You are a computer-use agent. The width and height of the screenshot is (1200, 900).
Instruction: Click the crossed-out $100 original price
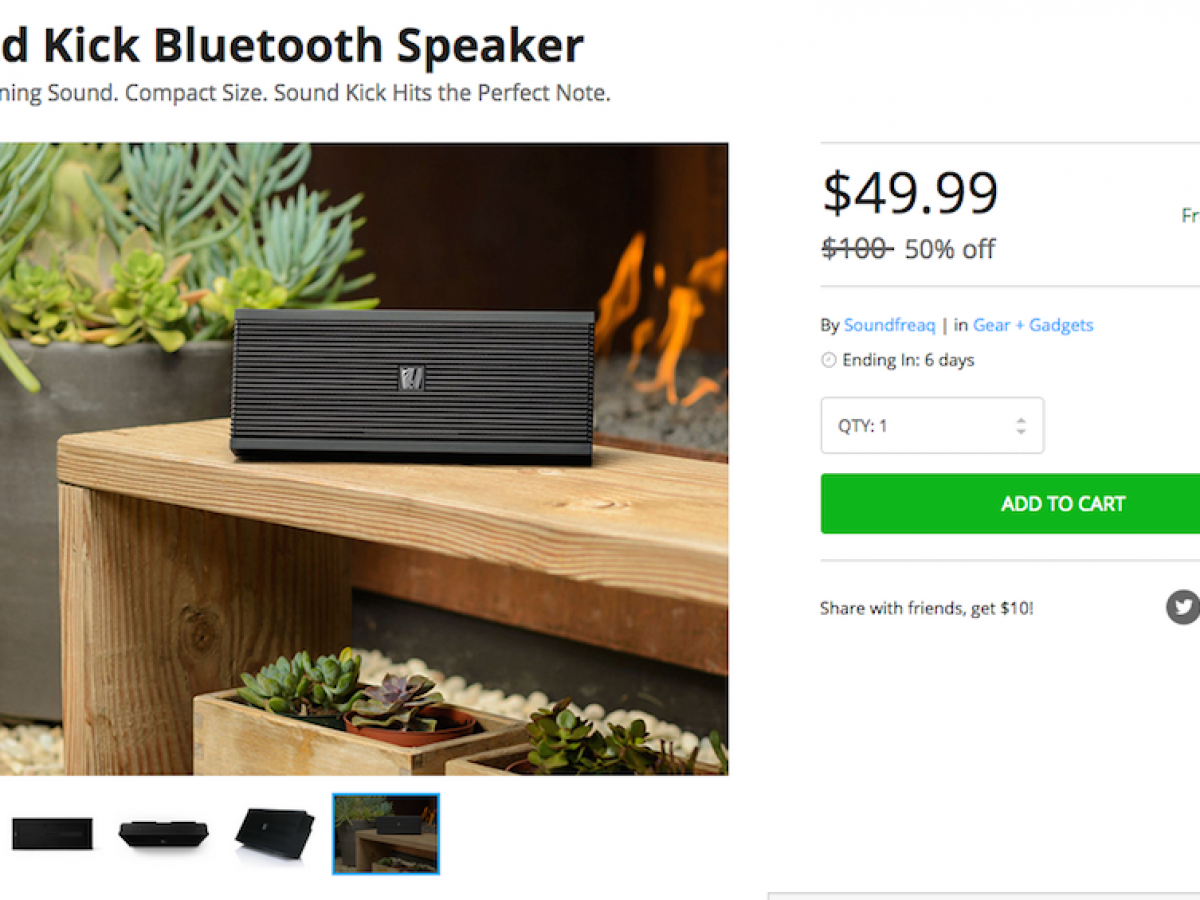(x=857, y=248)
